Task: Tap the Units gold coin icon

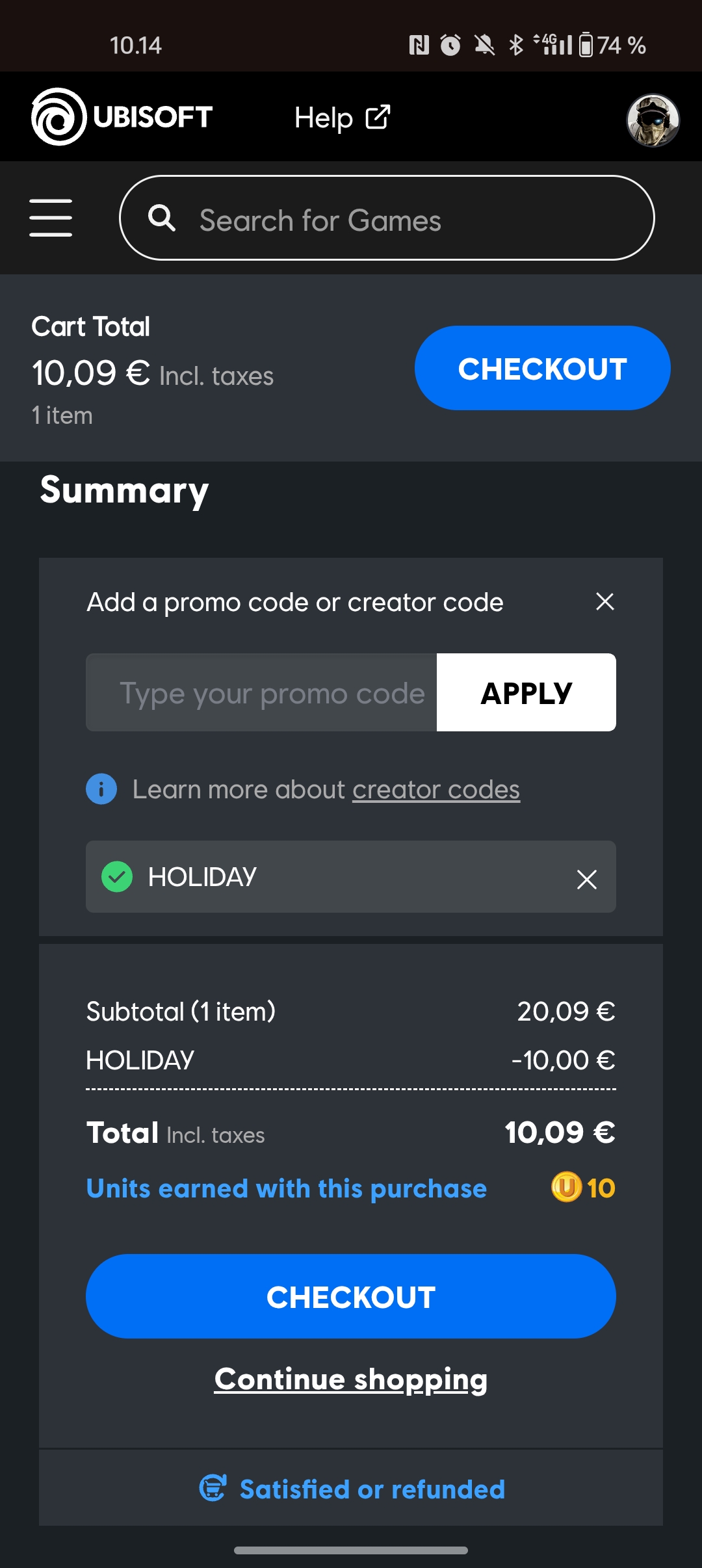Action: point(566,1188)
